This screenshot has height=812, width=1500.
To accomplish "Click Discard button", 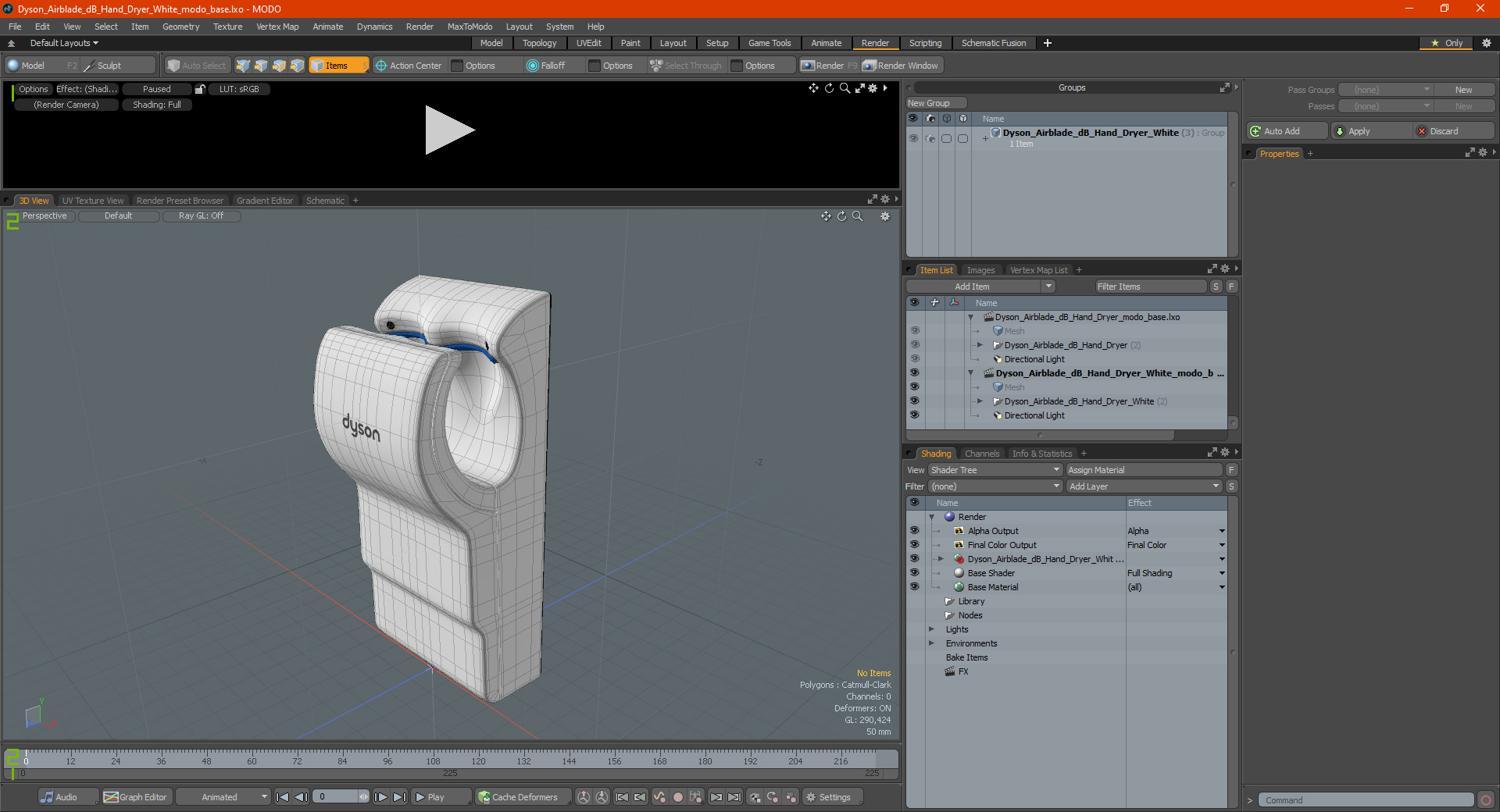I will click(x=1454, y=131).
